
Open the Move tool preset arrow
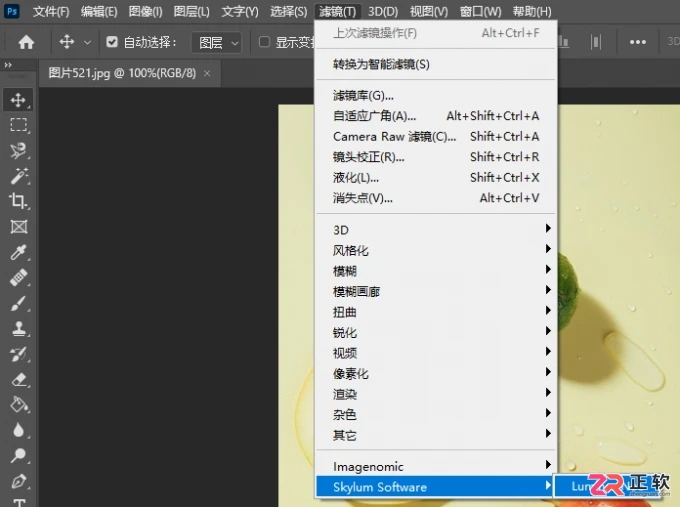pos(87,43)
